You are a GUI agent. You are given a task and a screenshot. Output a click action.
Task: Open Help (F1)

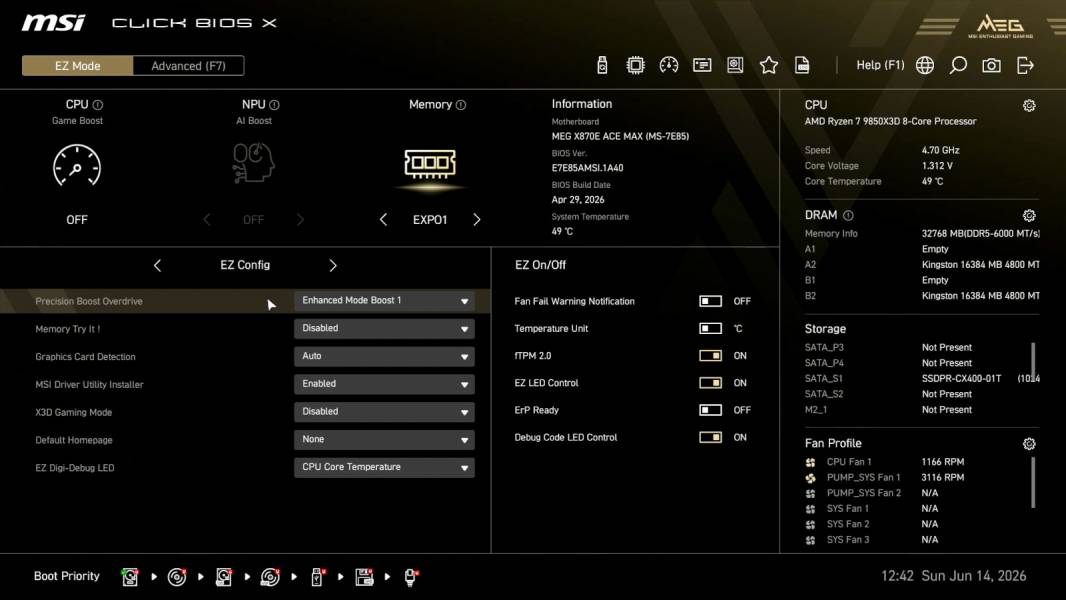coord(880,65)
